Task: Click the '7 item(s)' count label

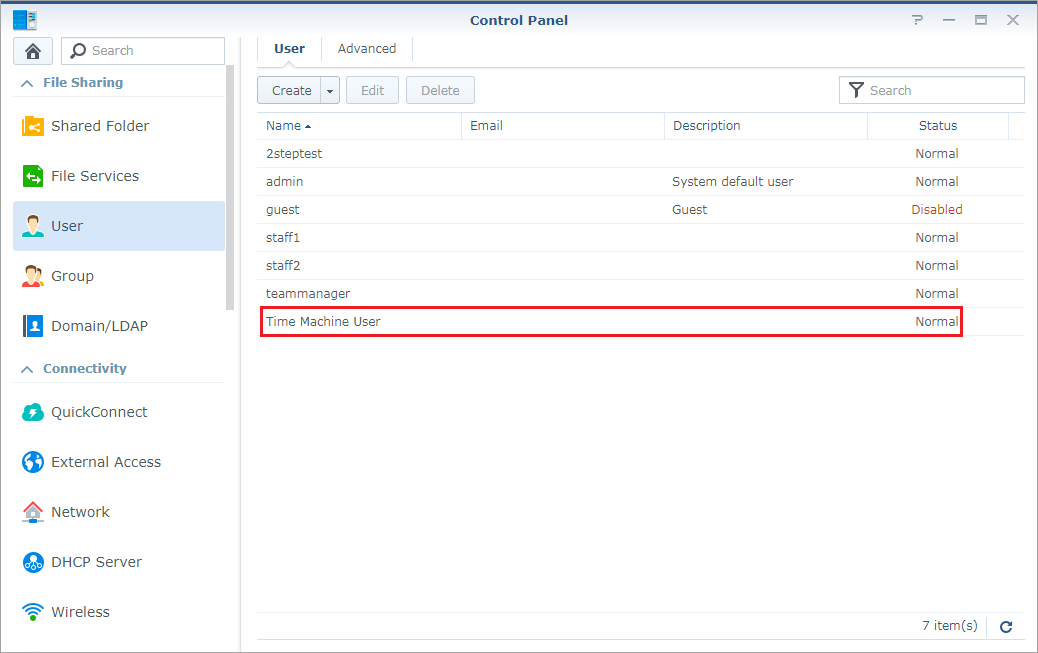Action: click(x=949, y=626)
